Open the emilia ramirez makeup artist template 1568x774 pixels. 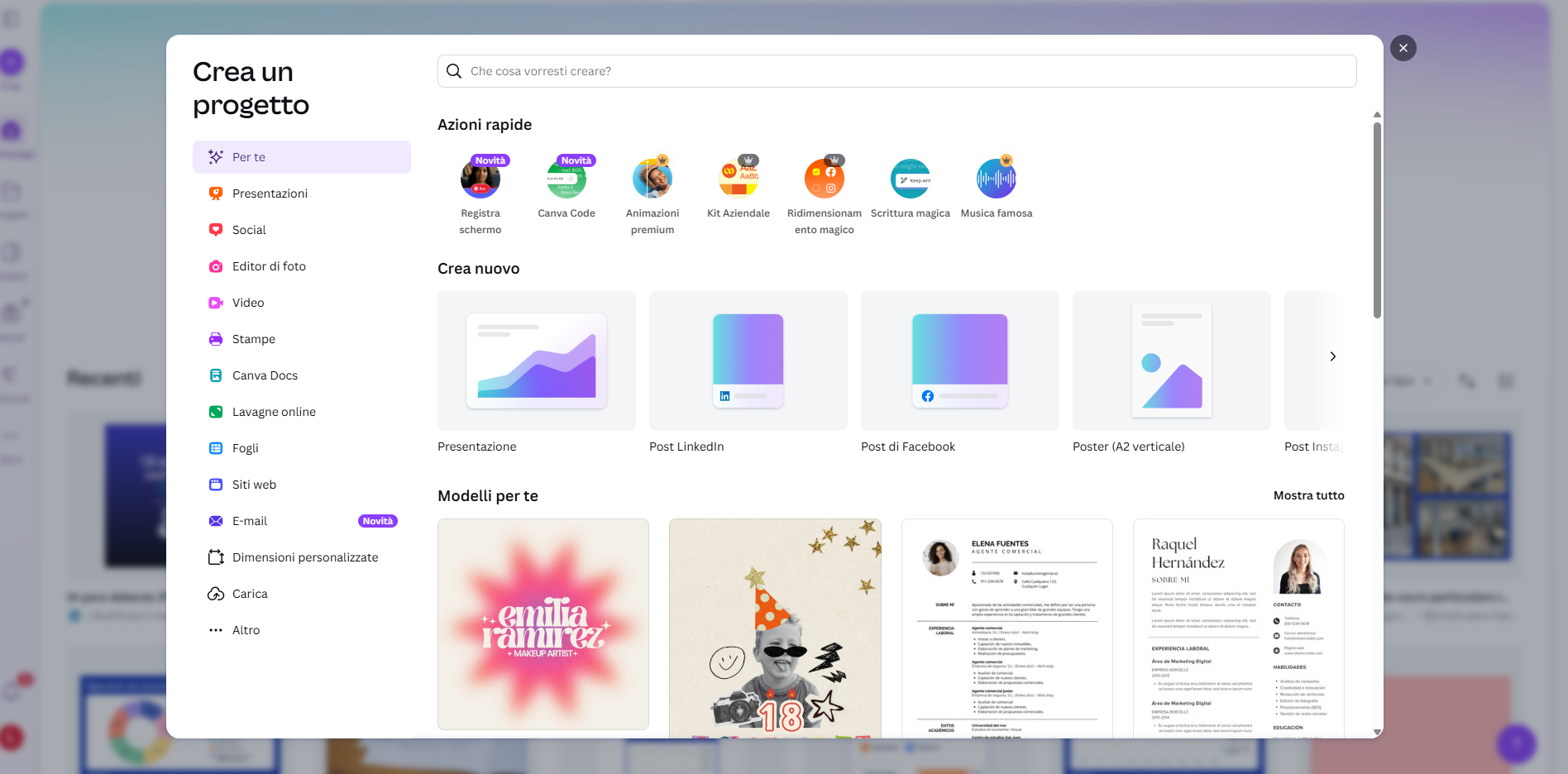pos(543,624)
